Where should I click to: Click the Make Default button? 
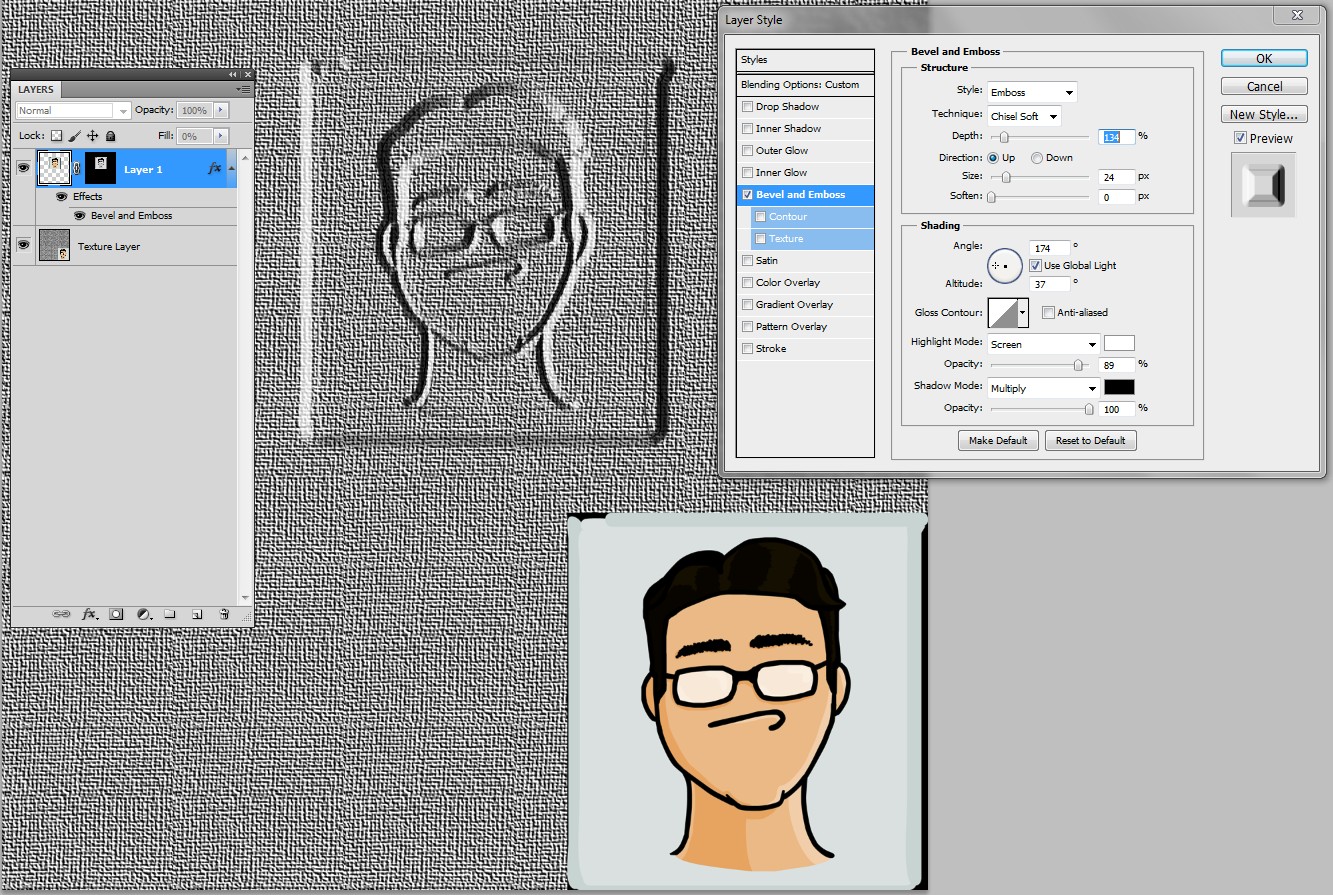click(998, 441)
